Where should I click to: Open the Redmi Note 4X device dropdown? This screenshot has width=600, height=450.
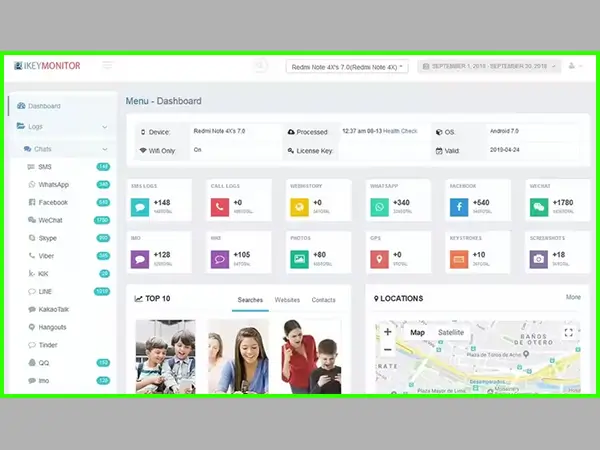347,67
